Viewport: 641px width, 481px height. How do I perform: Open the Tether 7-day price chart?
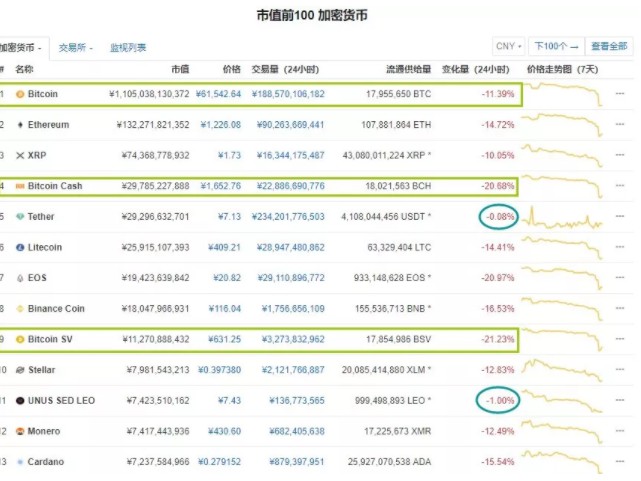click(x=563, y=217)
